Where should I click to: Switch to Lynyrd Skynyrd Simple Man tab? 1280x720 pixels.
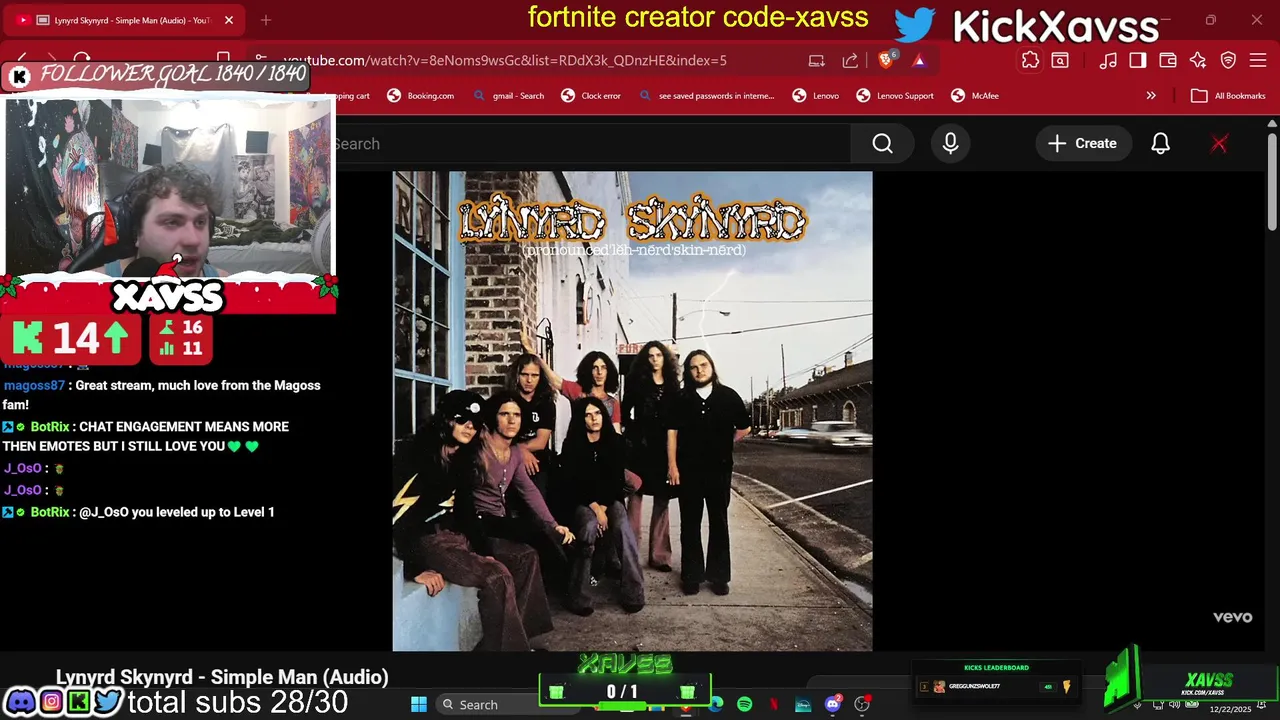tap(125, 20)
